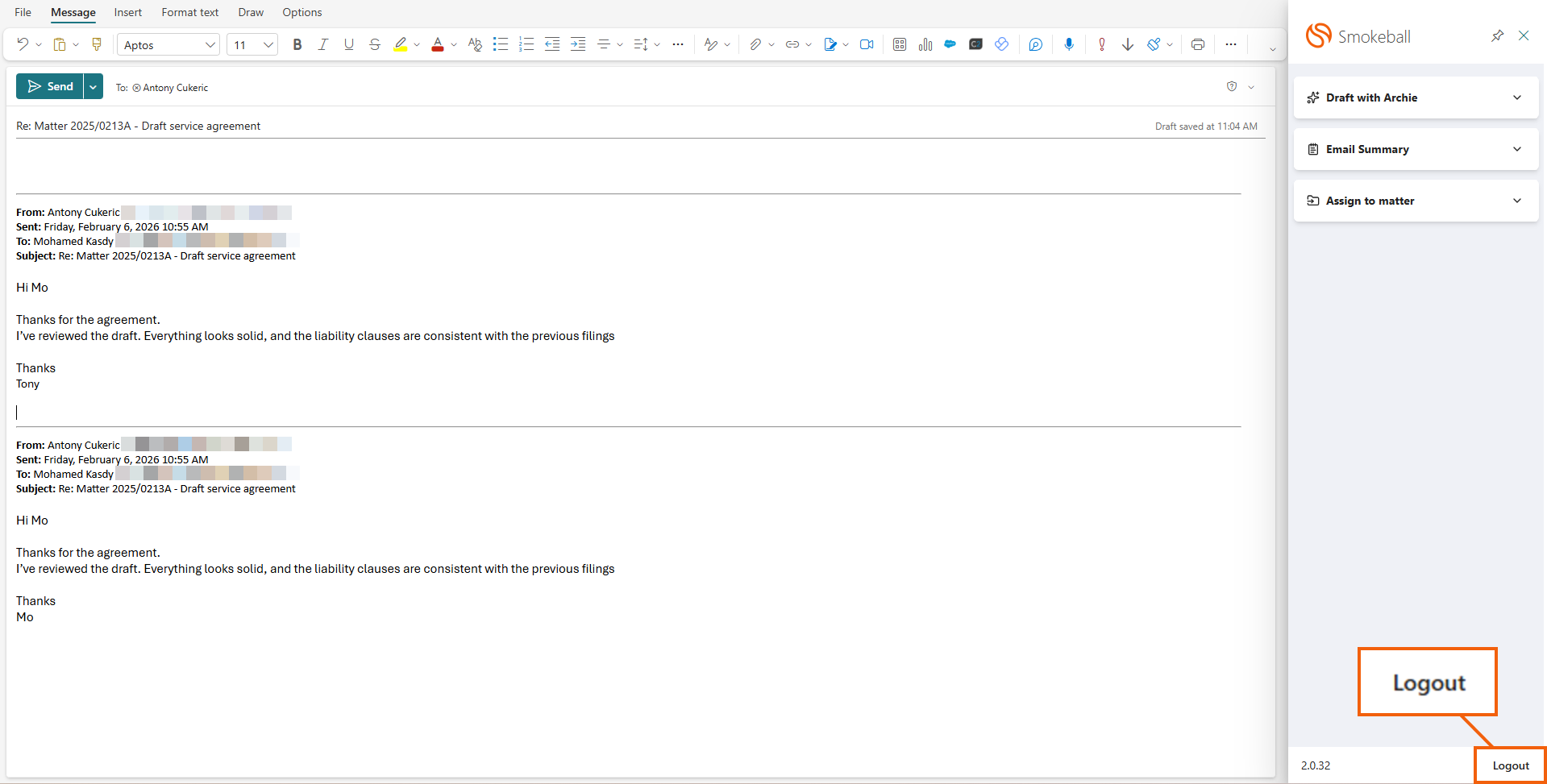This screenshot has width=1547, height=784.
Task: Click the video meeting camera icon
Action: (867, 44)
